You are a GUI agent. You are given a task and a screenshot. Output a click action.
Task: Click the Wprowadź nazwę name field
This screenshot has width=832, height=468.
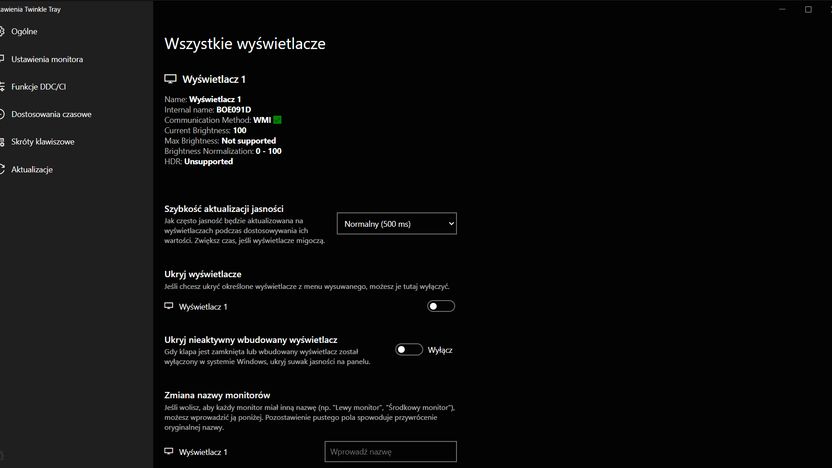[x=390, y=452]
